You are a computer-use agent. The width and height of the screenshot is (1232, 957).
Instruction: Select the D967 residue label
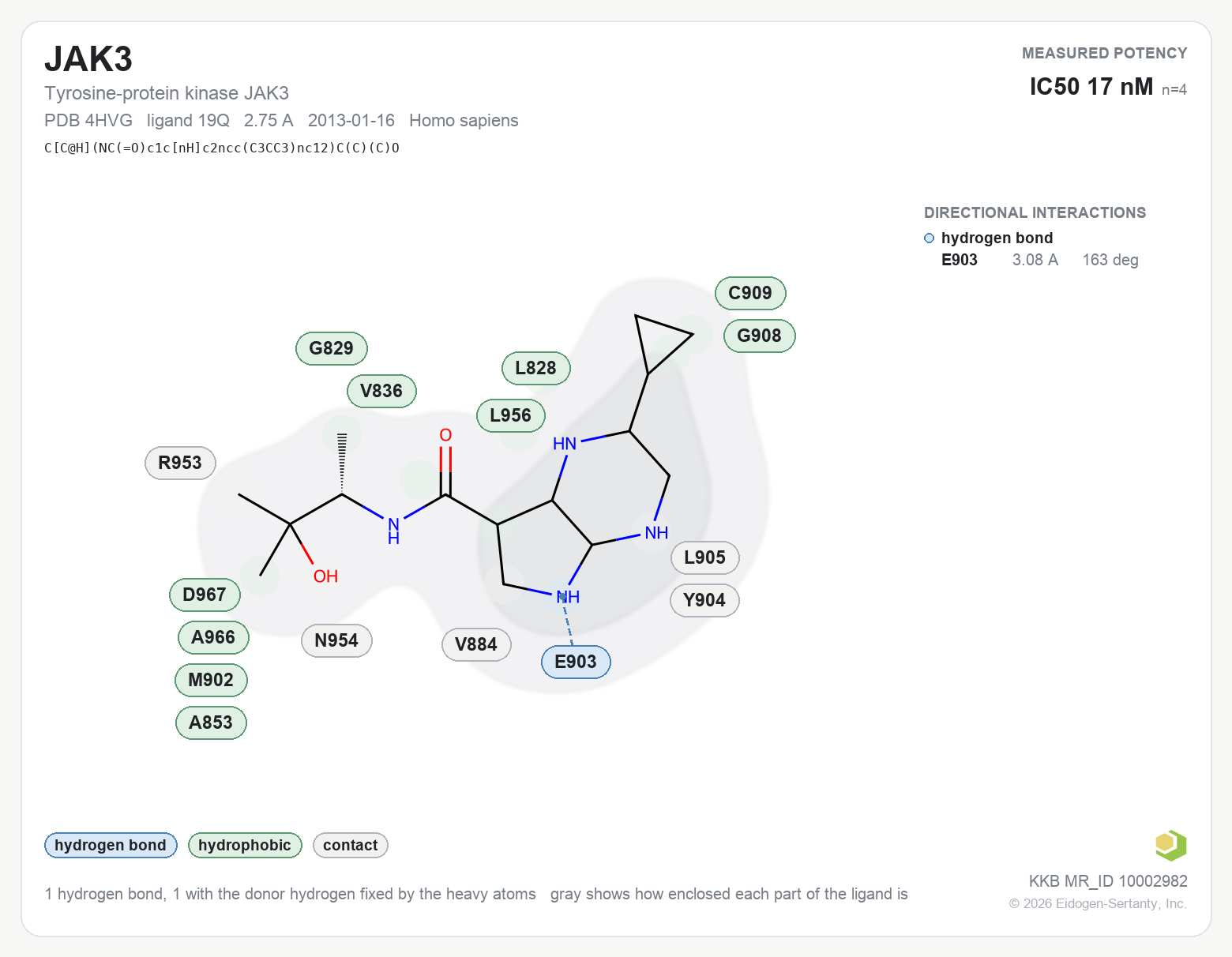[x=205, y=595]
